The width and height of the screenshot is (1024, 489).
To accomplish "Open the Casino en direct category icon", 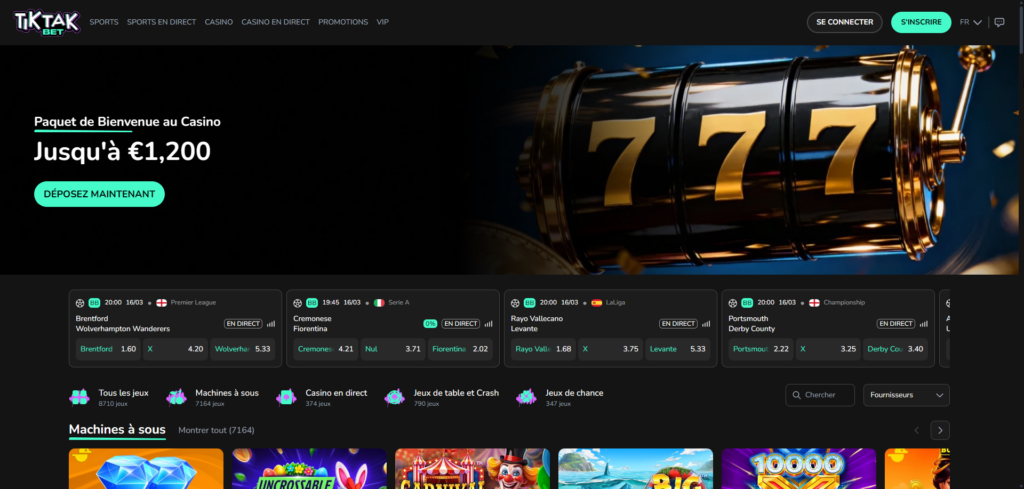I will 286,397.
